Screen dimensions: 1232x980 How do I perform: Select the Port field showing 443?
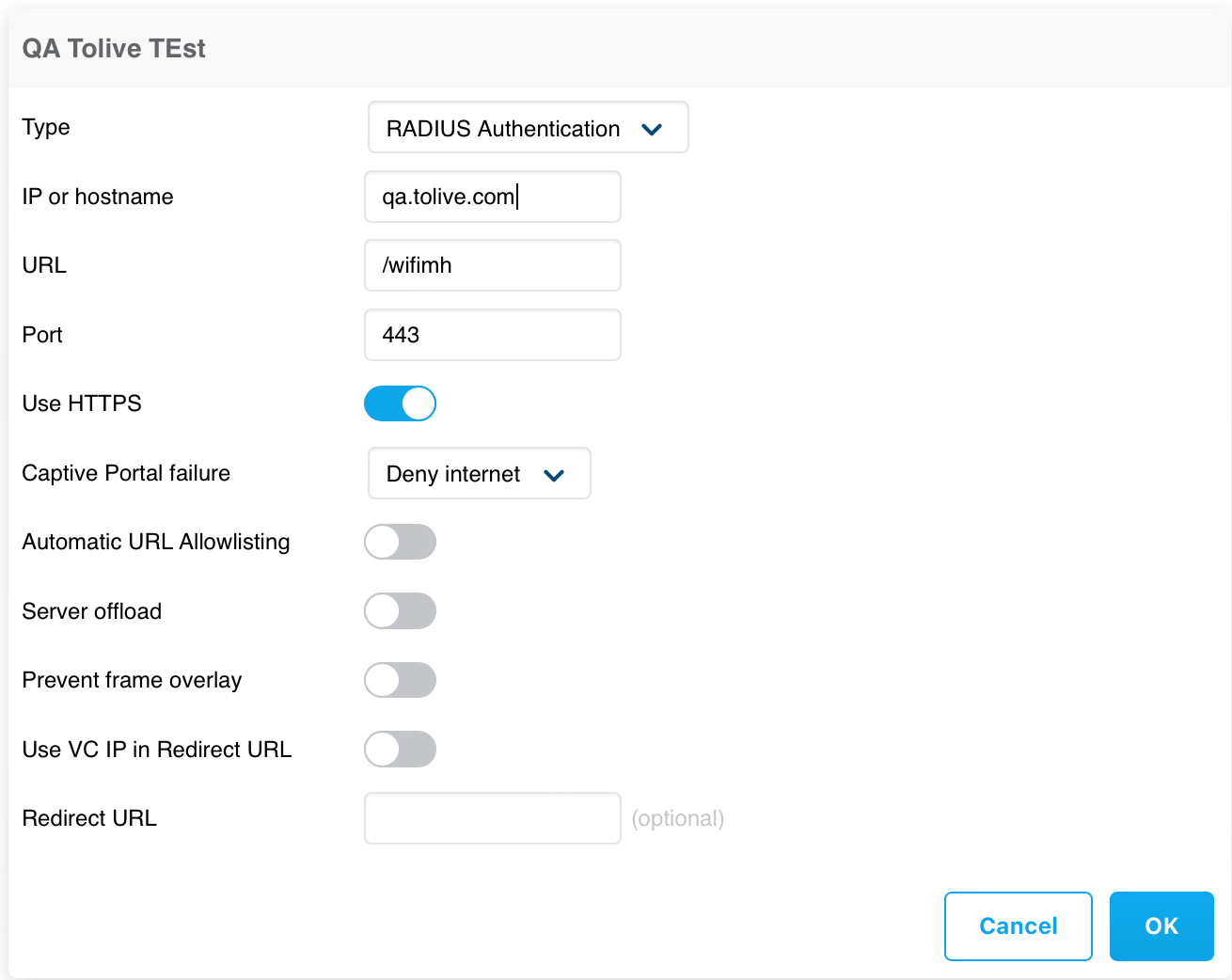493,335
